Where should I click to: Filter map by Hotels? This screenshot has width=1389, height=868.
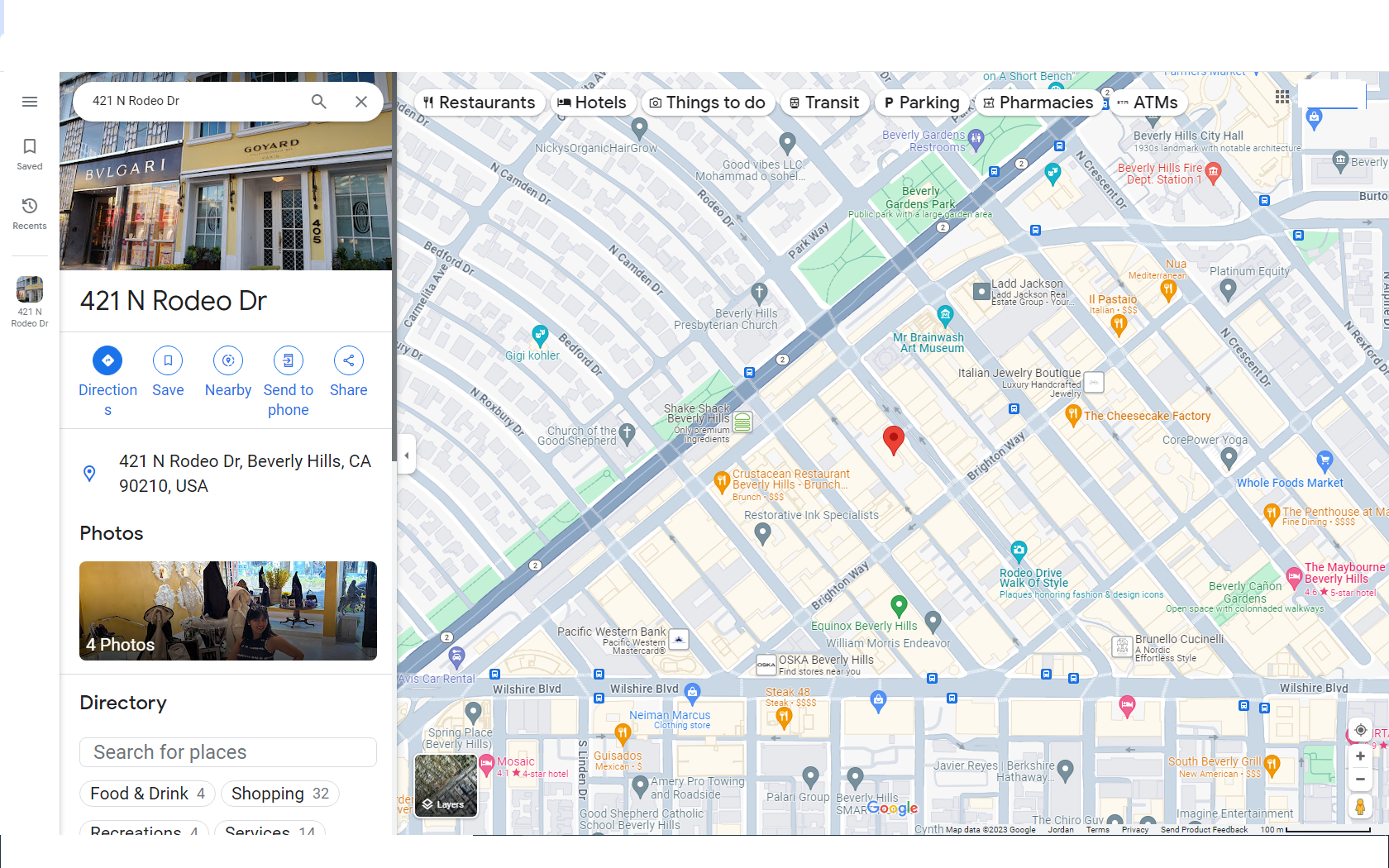593,103
